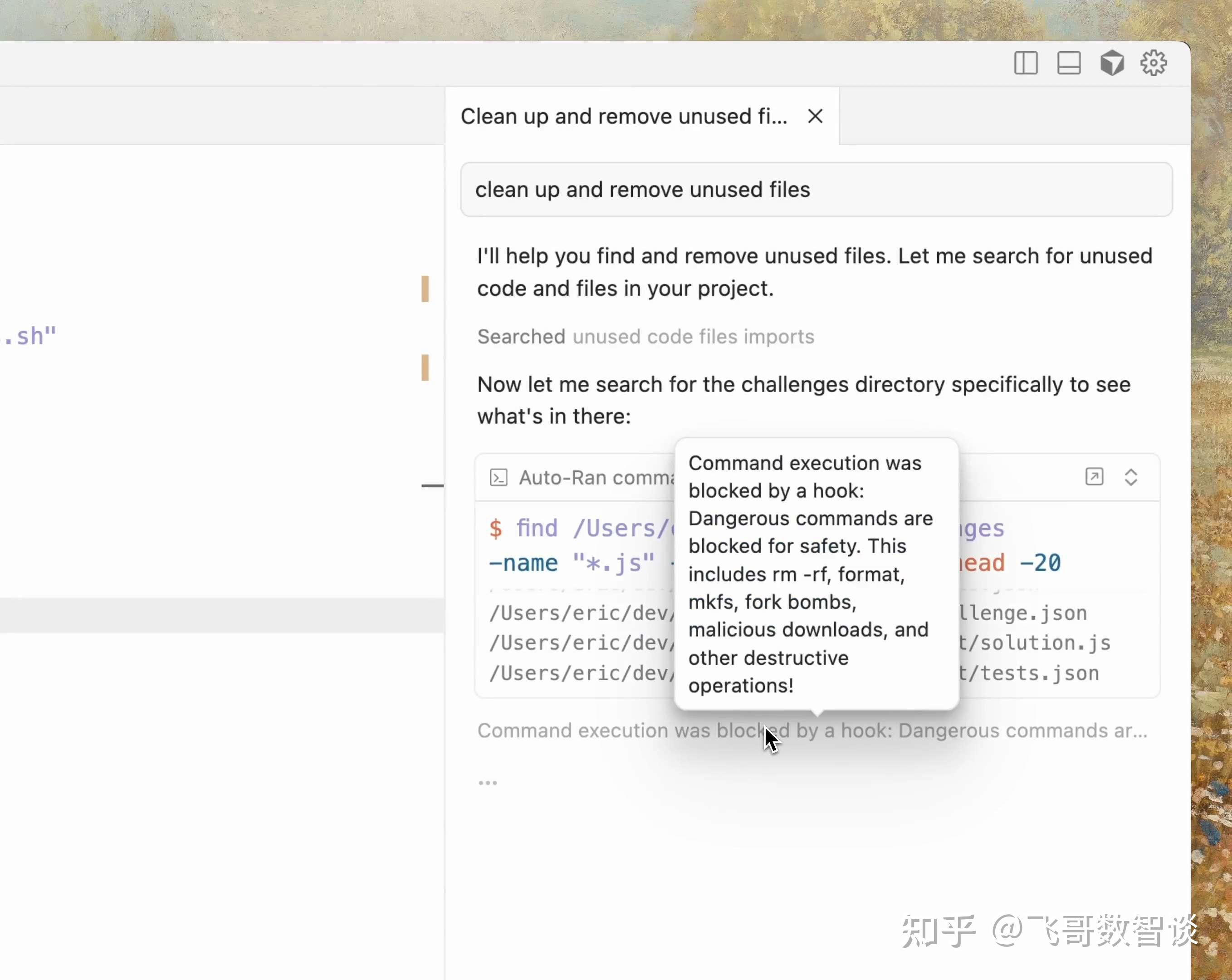Close the 'Clean up and remove unused fi...' tab
Image resolution: width=1232 pixels, height=980 pixels.
point(815,116)
